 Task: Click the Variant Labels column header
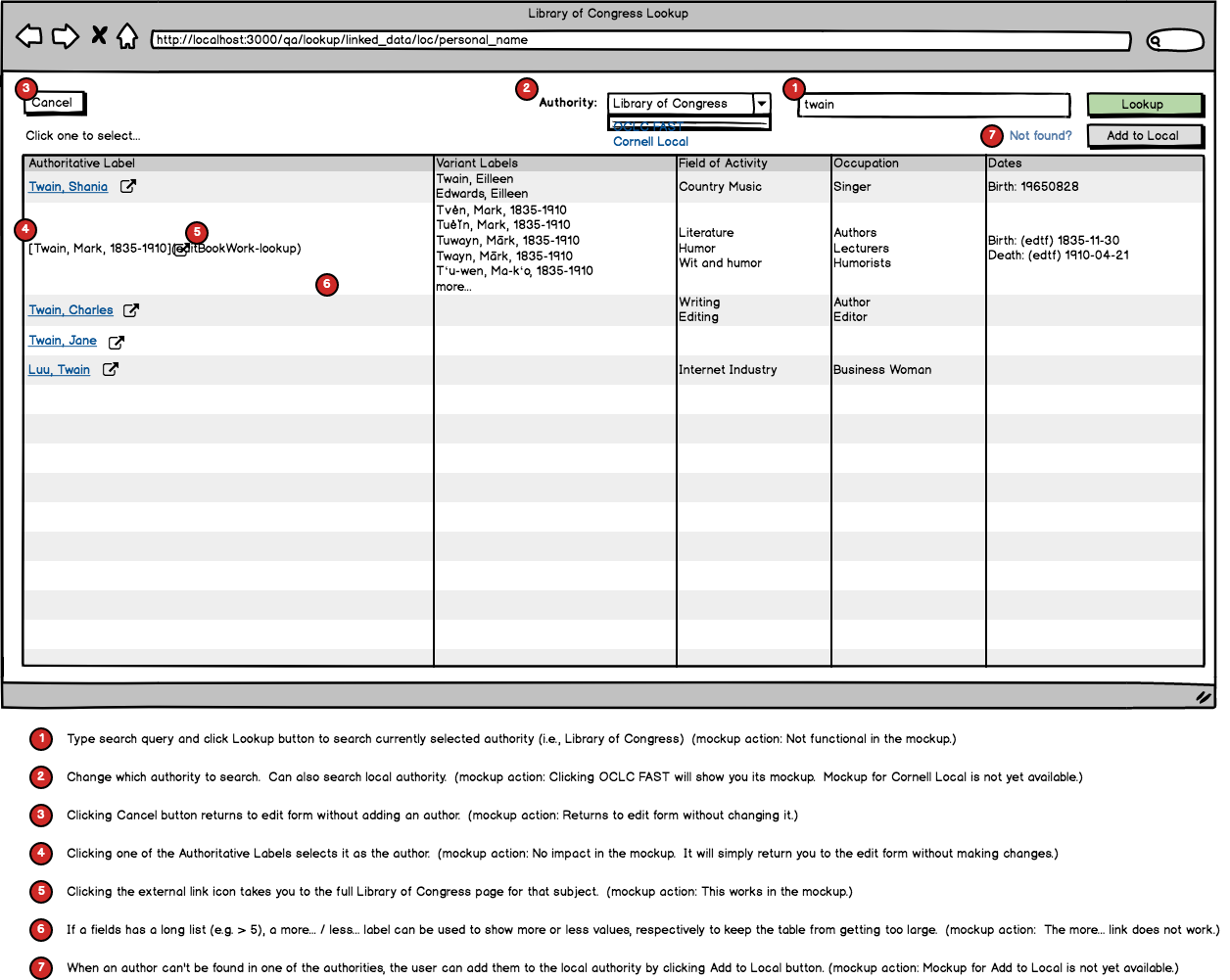477,163
